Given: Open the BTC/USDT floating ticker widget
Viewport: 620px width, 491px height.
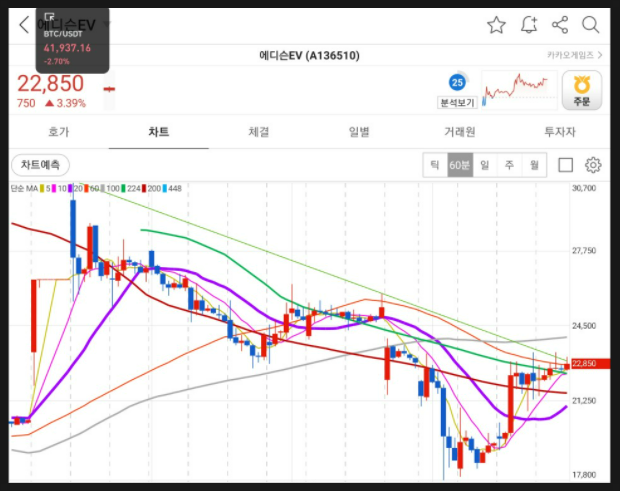Looking at the screenshot, I should coord(72,41).
